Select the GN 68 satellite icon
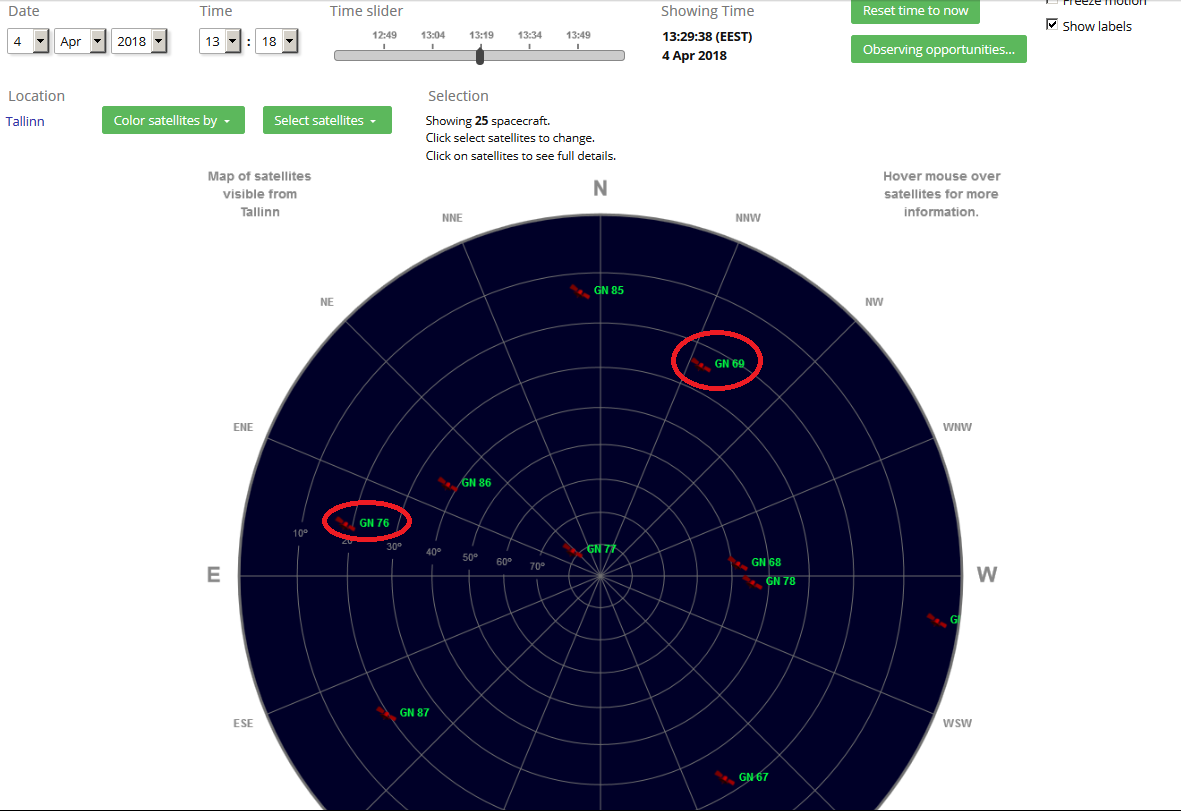Viewport: 1181px width, 811px height. pyautogui.click(x=737, y=564)
